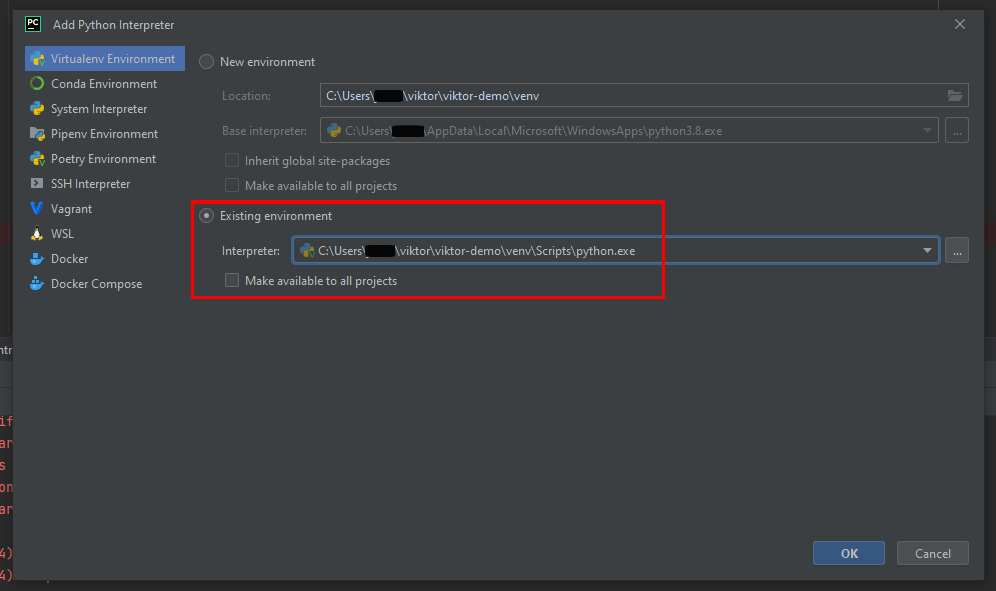
Task: Dismiss the dialog with Cancel
Action: pyautogui.click(x=932, y=553)
